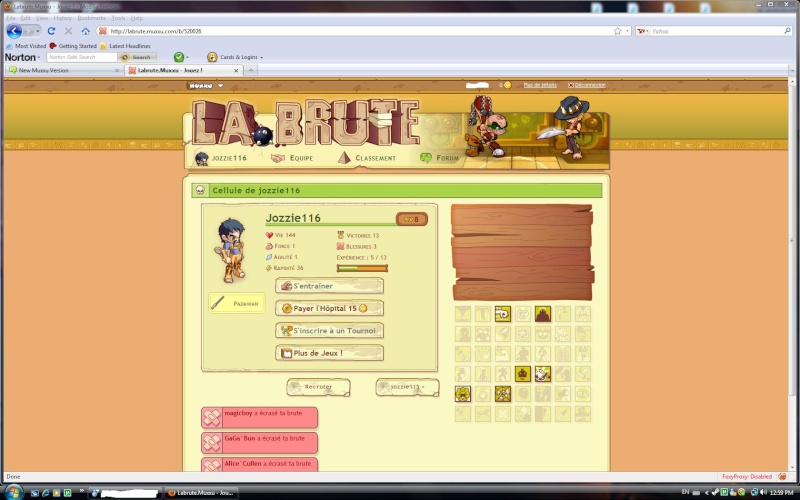Click the gold coin balance icon in top bar
800x500 pixels.
pos(507,85)
